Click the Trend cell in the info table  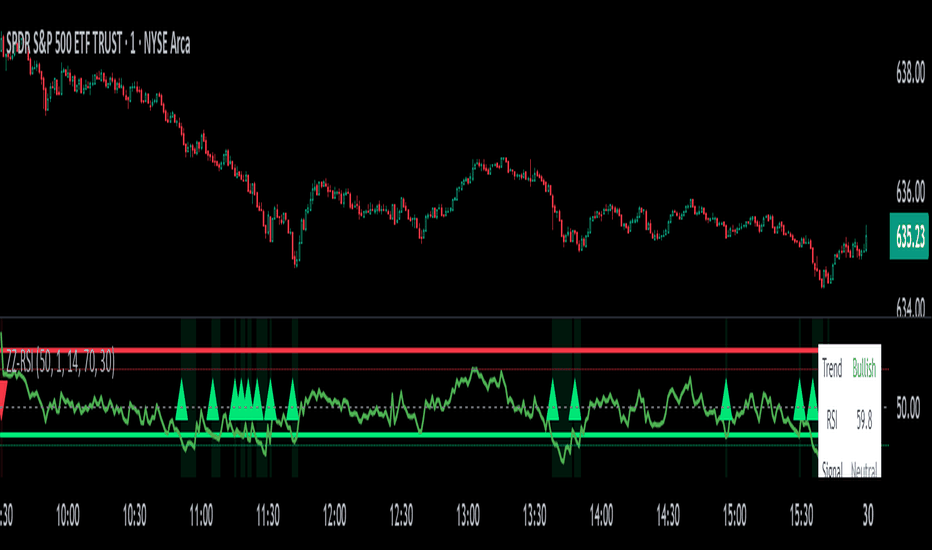(832, 369)
